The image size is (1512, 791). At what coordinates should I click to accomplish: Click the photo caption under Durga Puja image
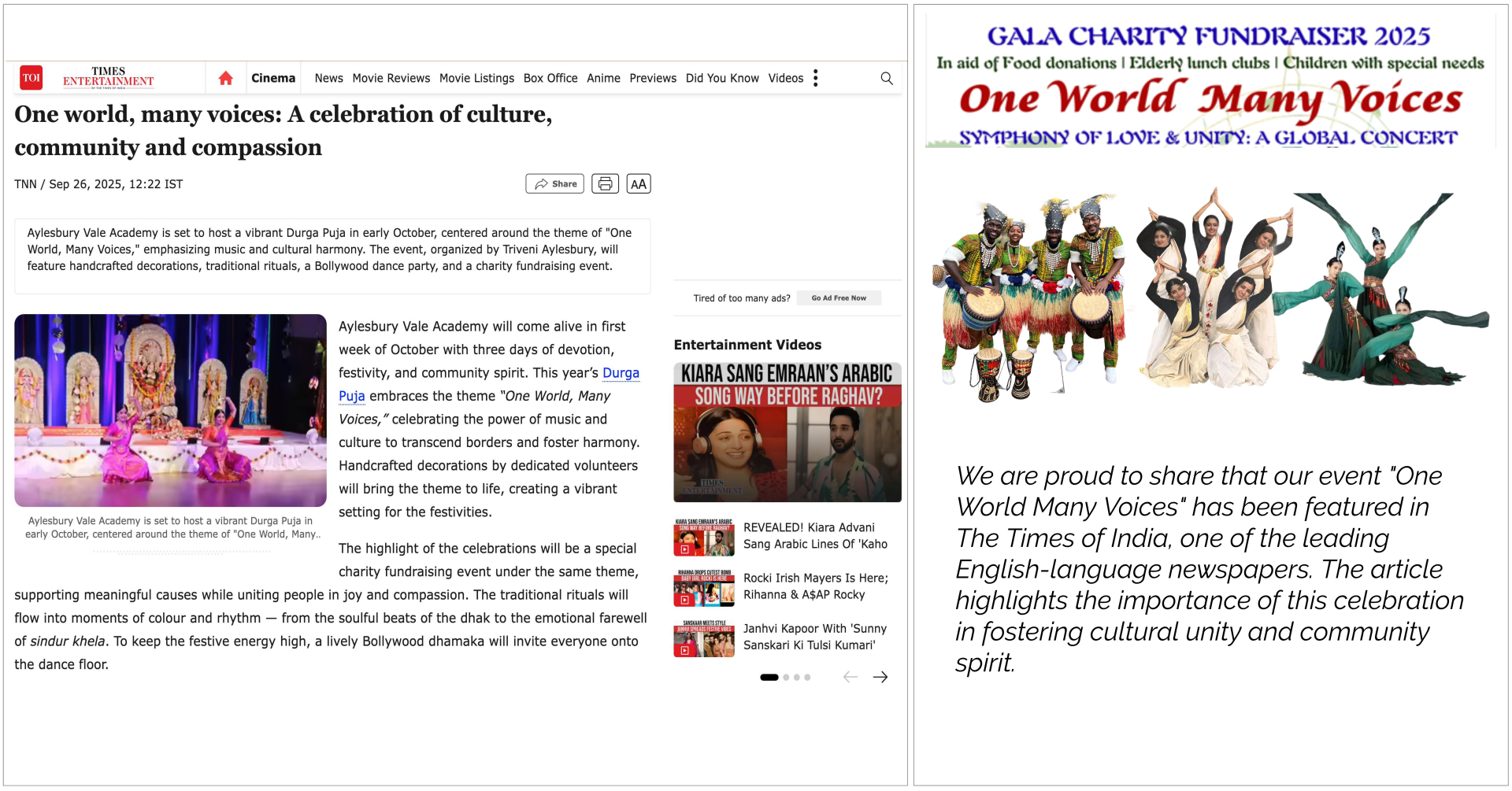171,527
